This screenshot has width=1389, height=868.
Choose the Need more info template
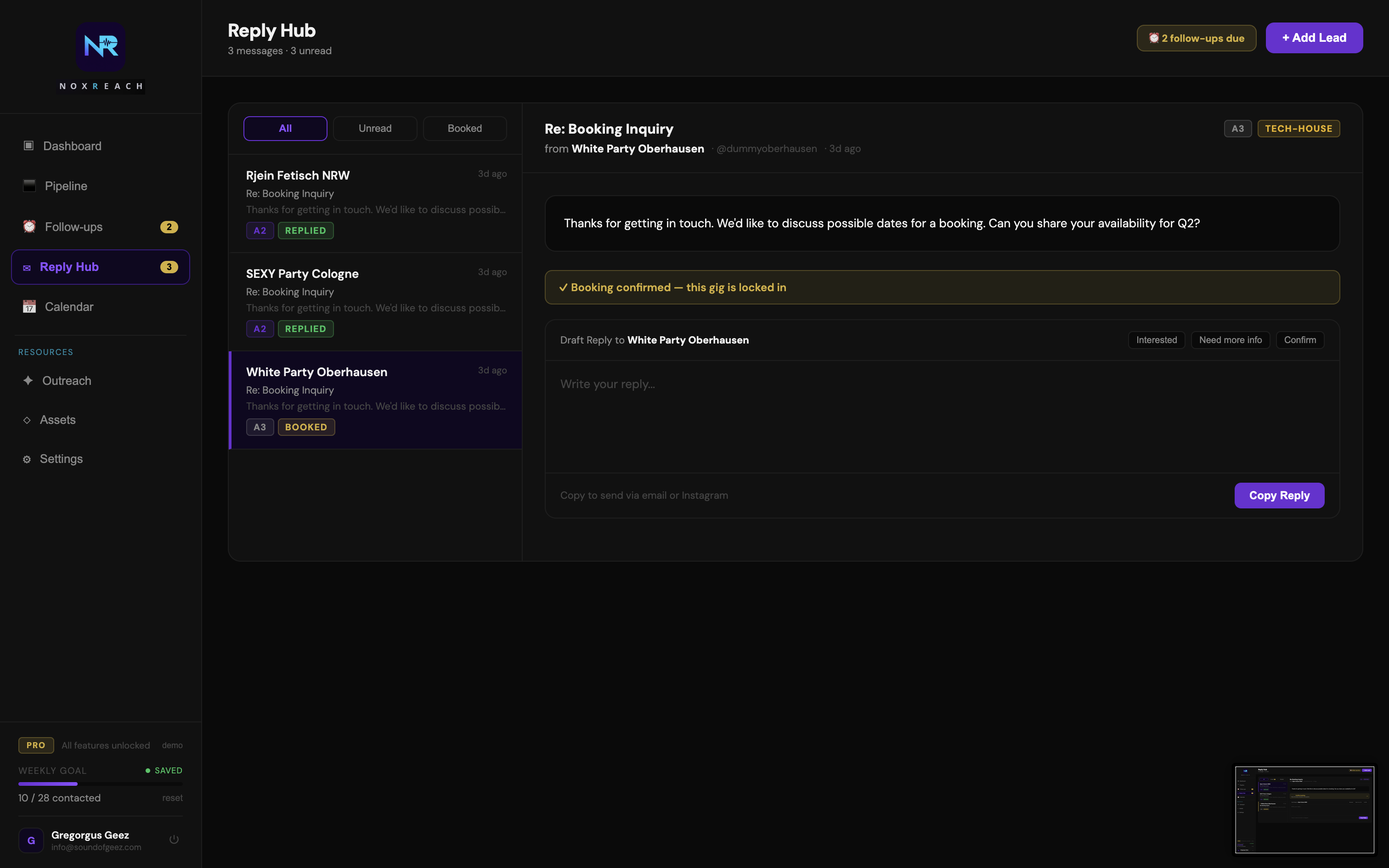coord(1230,340)
